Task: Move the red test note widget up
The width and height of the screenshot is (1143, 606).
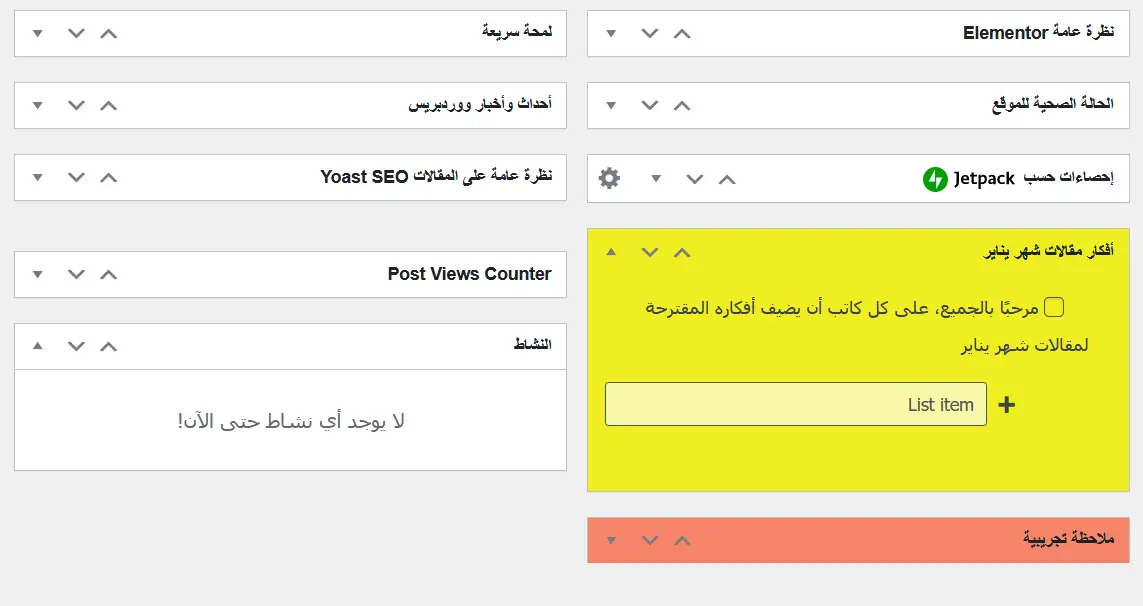Action: (x=682, y=540)
